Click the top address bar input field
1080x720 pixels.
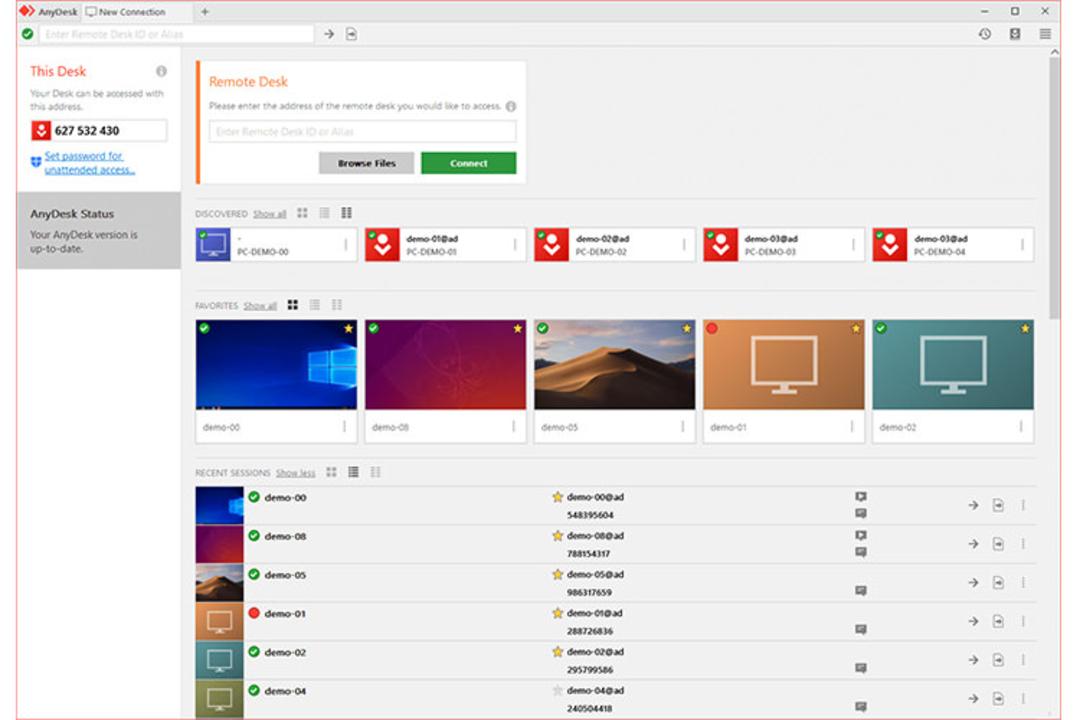(176, 34)
